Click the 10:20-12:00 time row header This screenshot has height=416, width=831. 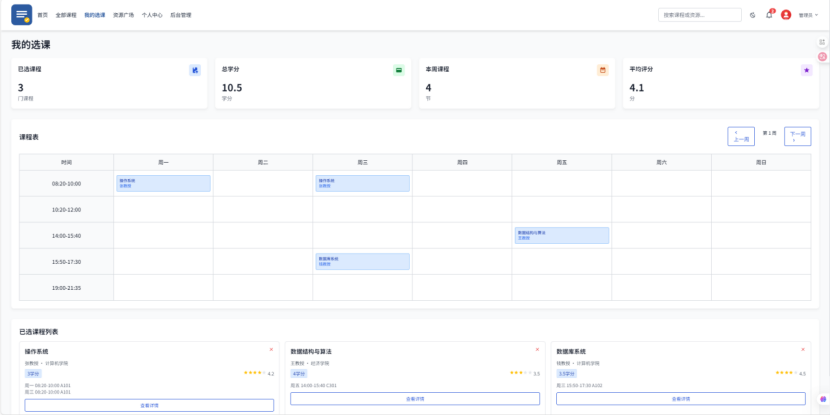click(x=66, y=210)
